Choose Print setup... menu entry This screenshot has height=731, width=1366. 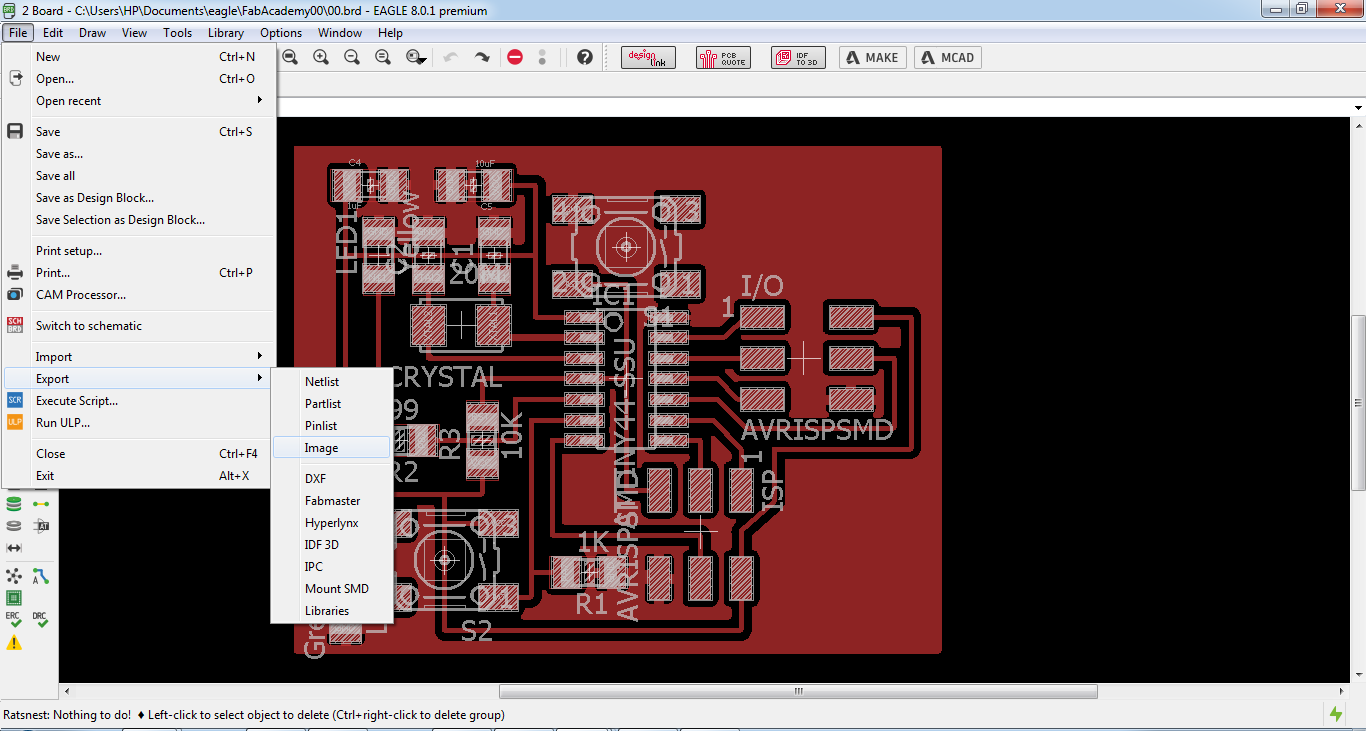coord(140,251)
